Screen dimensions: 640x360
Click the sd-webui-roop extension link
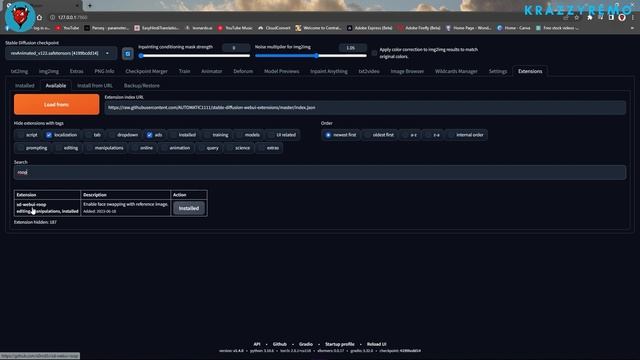31,204
